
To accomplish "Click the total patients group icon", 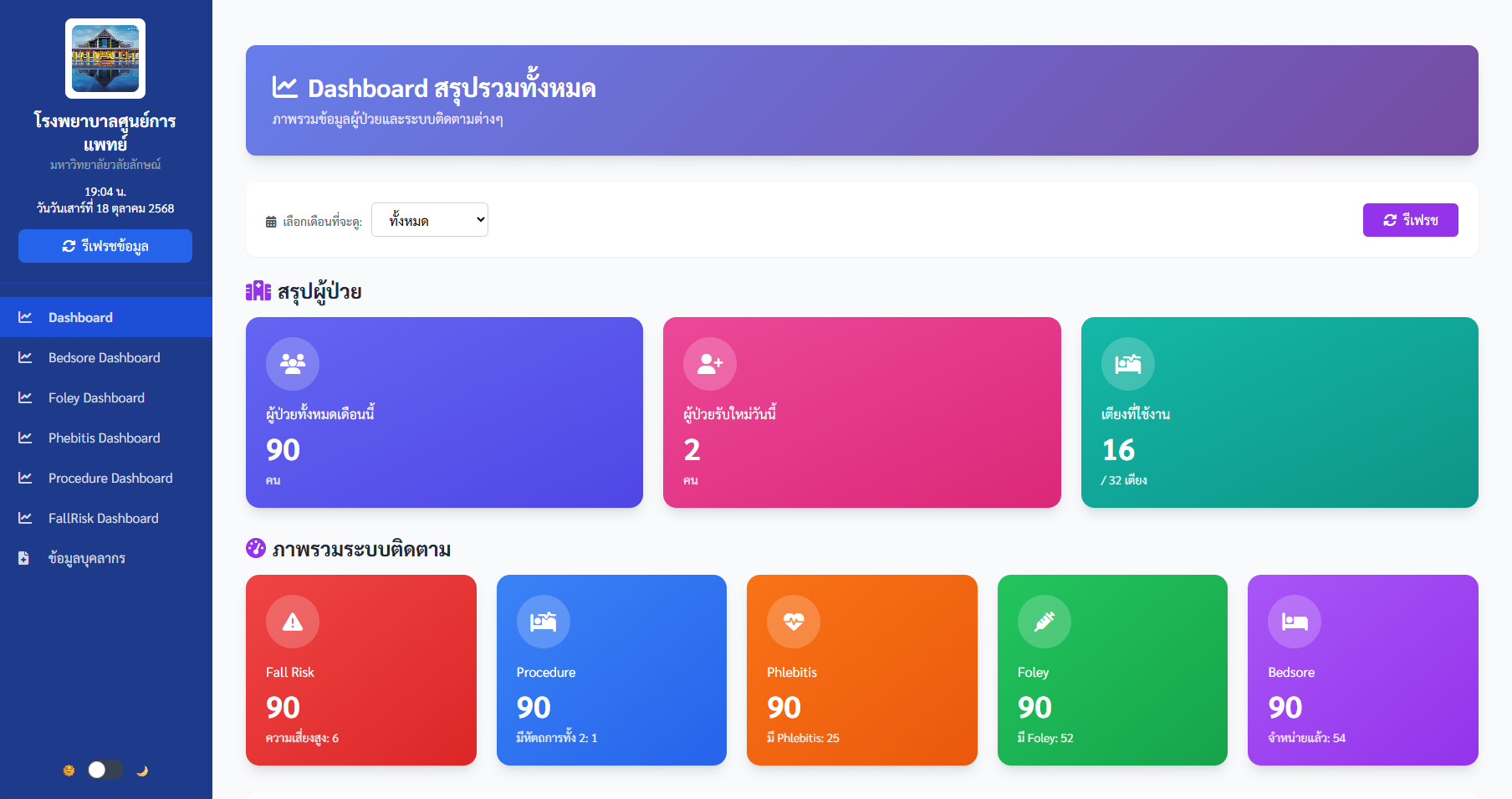I will [x=292, y=364].
